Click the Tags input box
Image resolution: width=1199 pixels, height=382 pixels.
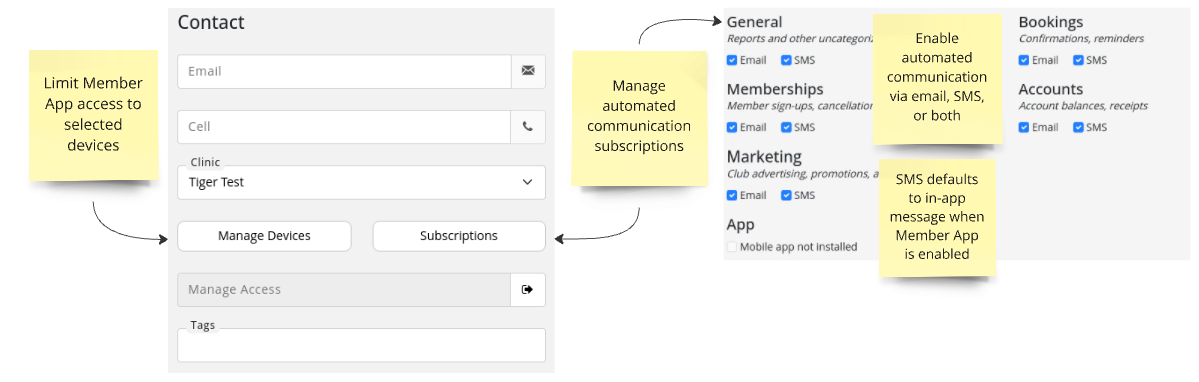coord(361,345)
